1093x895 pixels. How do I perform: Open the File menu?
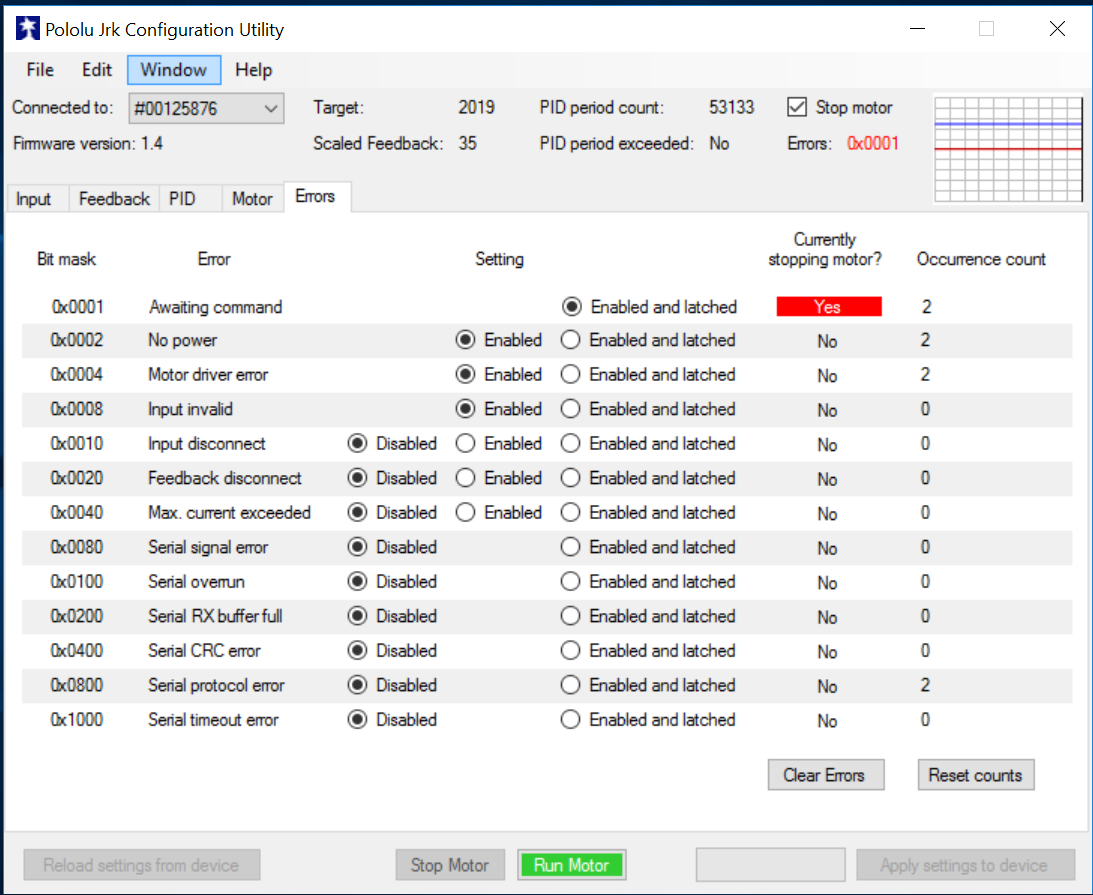[x=40, y=70]
